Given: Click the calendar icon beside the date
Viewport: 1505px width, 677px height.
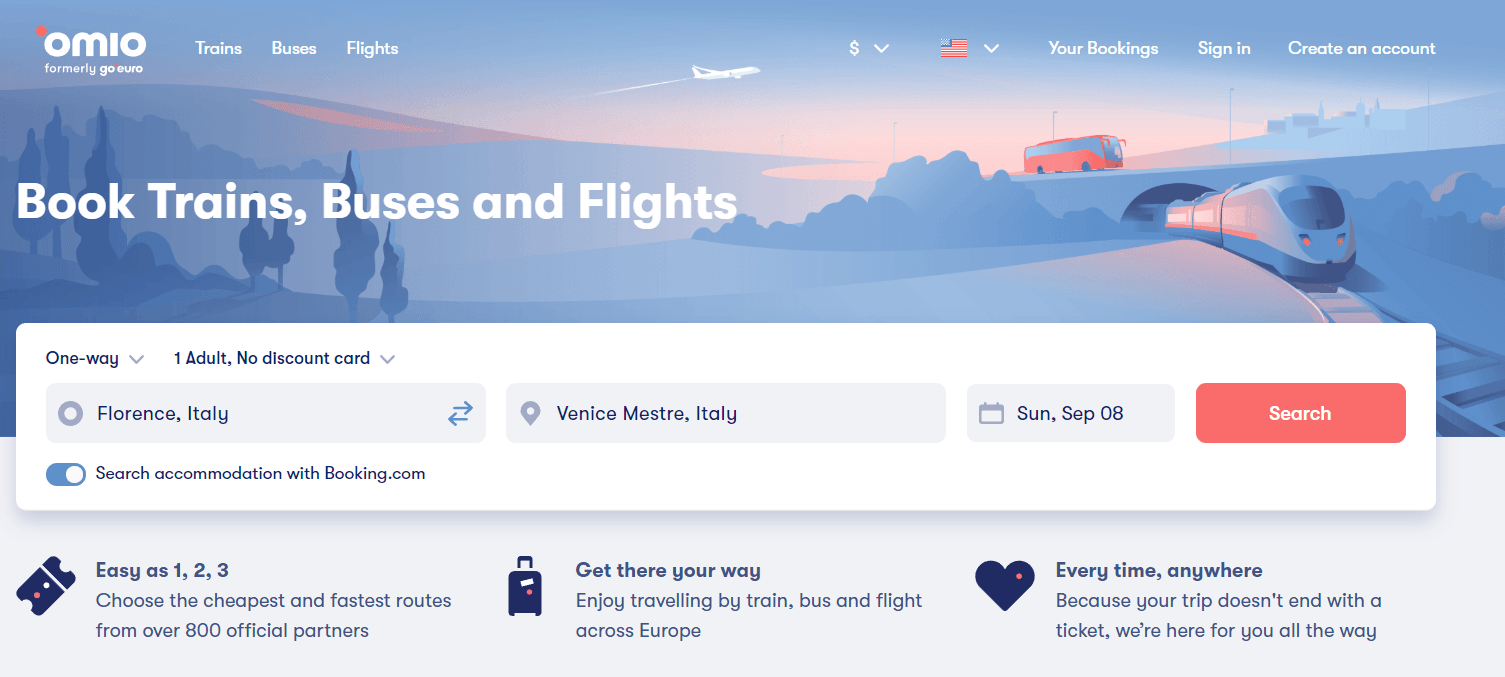Looking at the screenshot, I should click(990, 412).
